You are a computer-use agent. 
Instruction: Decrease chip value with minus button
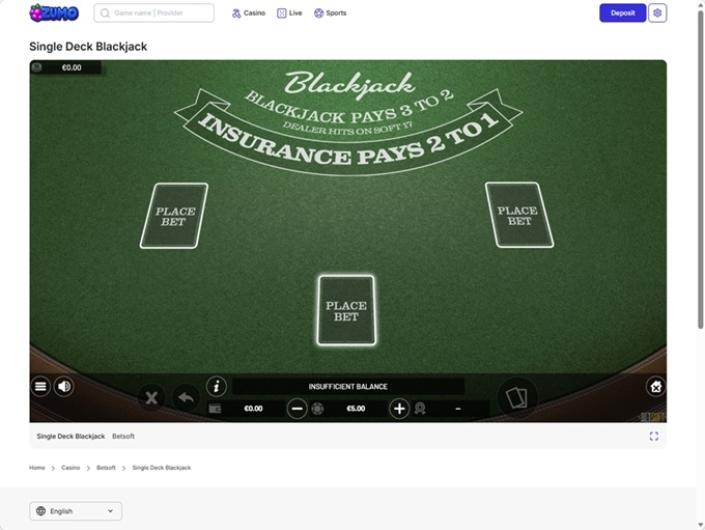click(297, 408)
